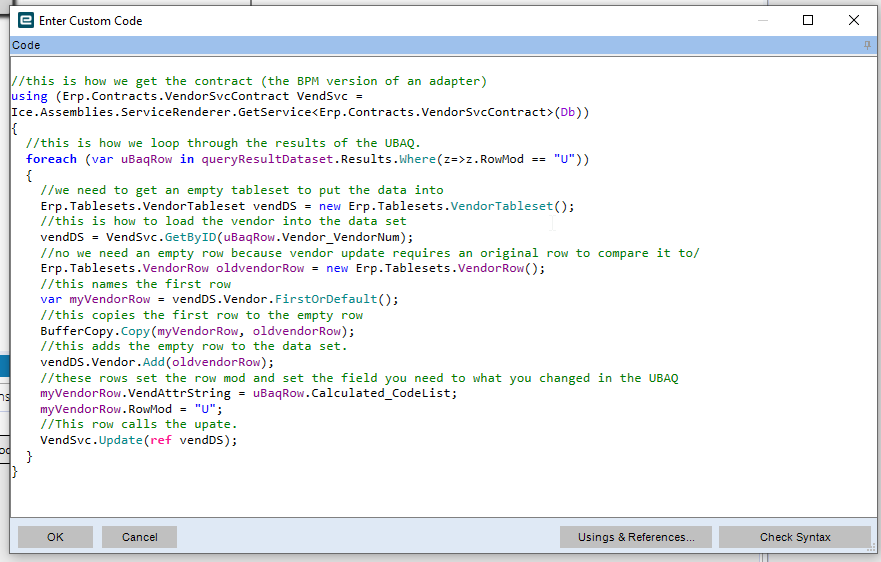Run Check Syntax on the code
The height and width of the screenshot is (562, 881).
[794, 537]
